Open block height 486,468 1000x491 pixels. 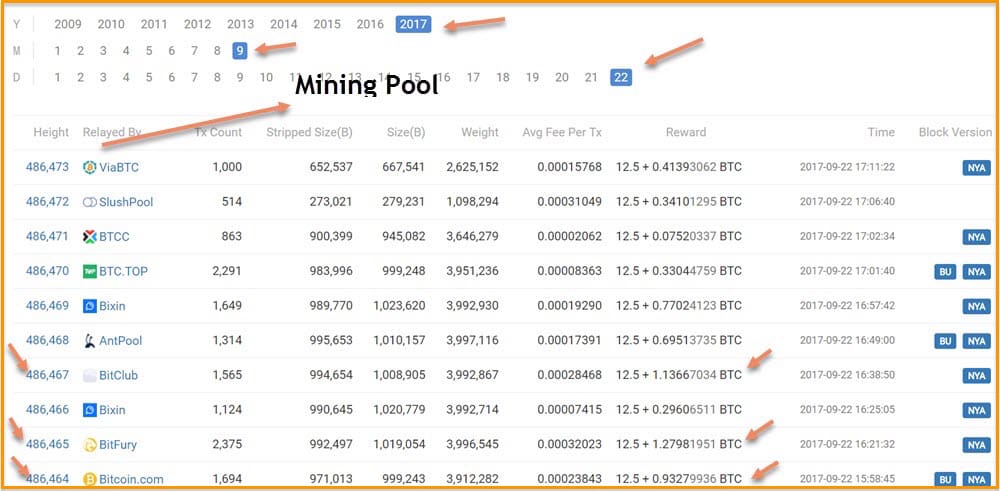(x=47, y=341)
